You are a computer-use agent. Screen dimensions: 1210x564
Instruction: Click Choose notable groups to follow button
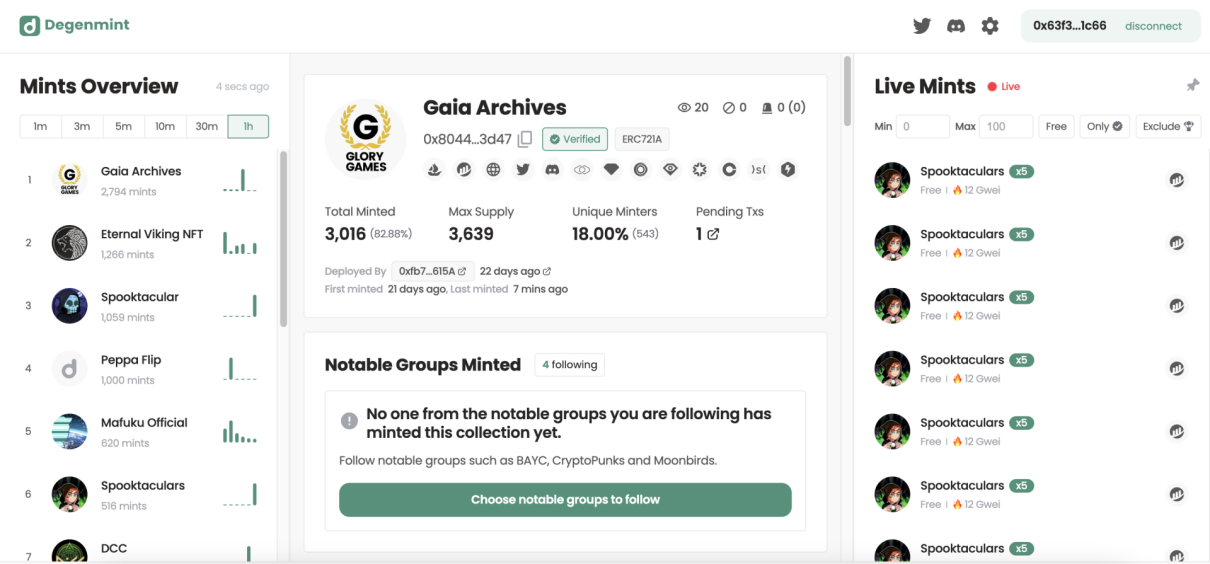[565, 500]
